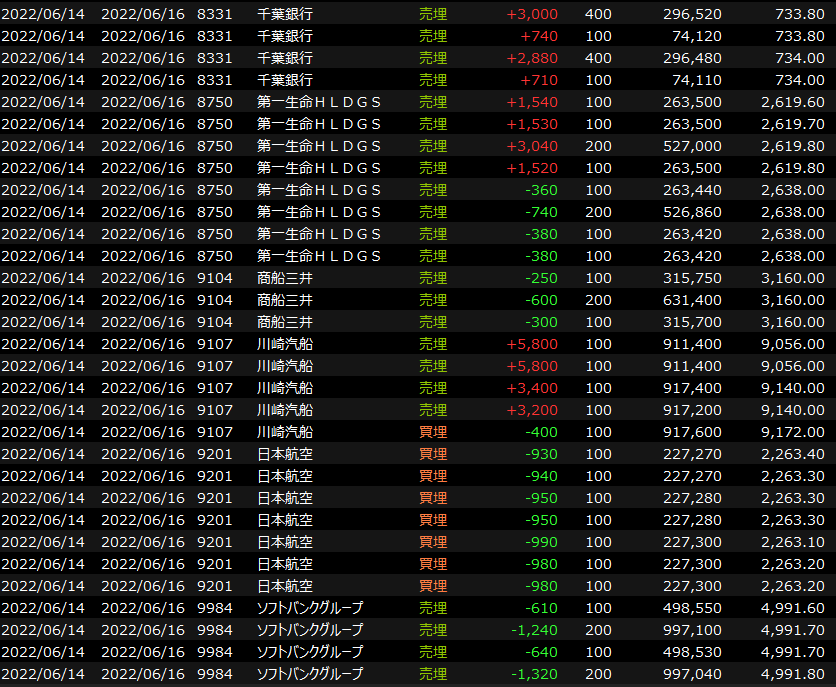Click the +3,000 profit cell for 千葉銀行
The width and height of the screenshot is (836, 687).
532,14
